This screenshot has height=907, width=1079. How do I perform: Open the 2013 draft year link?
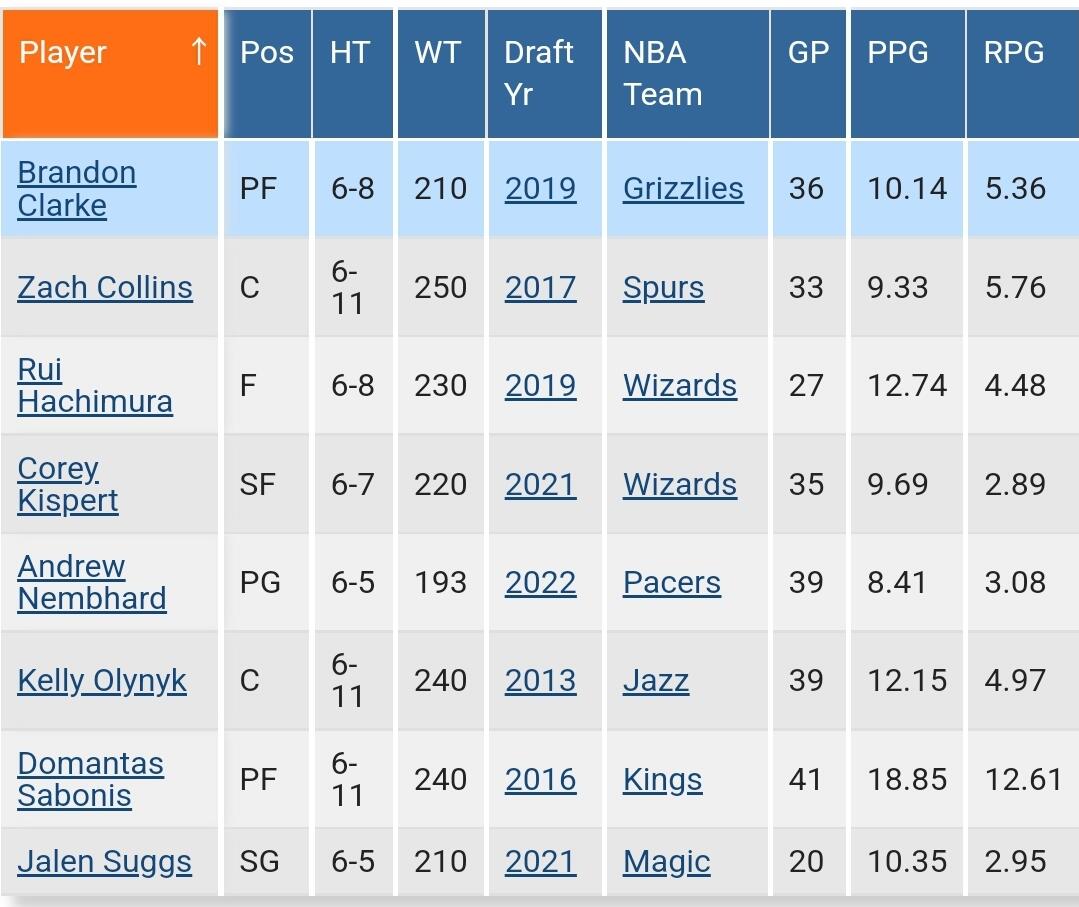point(540,681)
